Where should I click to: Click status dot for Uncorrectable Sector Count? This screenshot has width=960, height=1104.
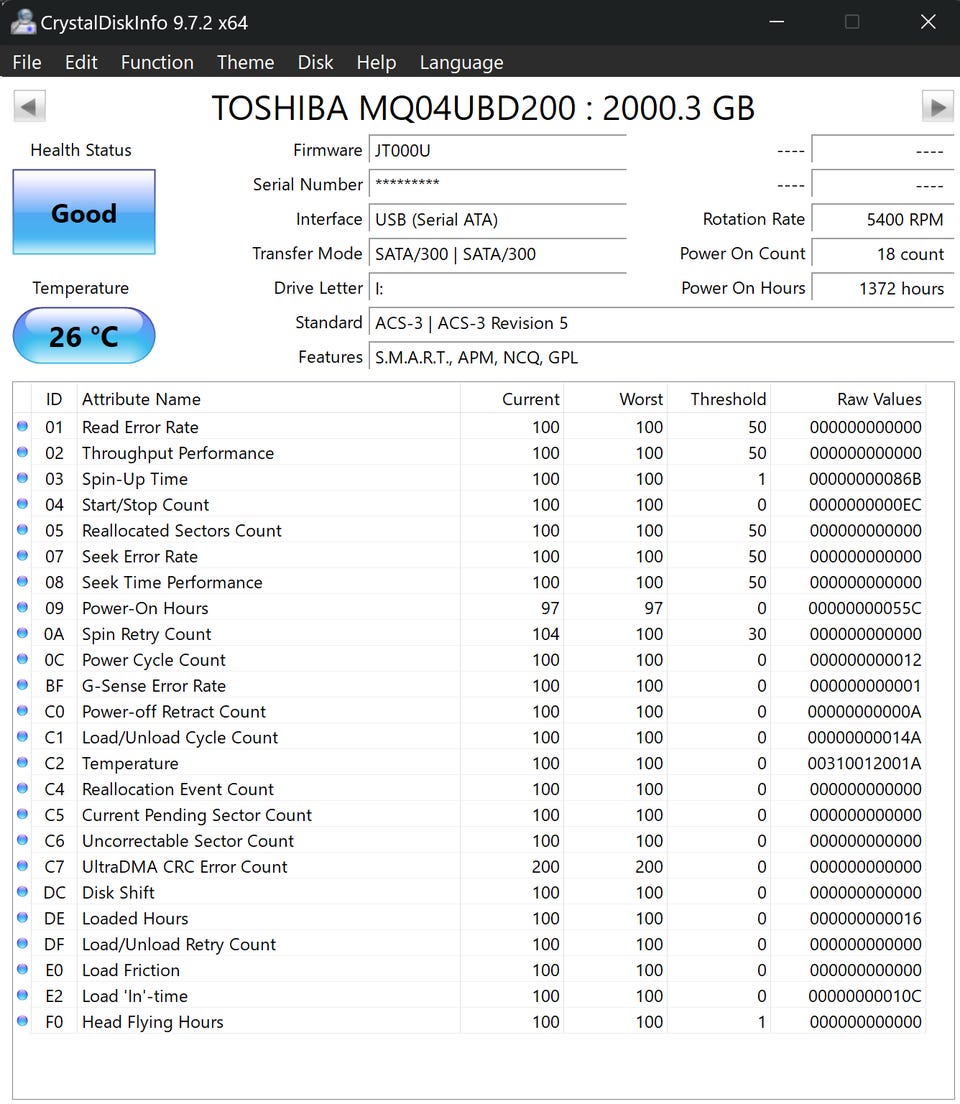[x=23, y=840]
